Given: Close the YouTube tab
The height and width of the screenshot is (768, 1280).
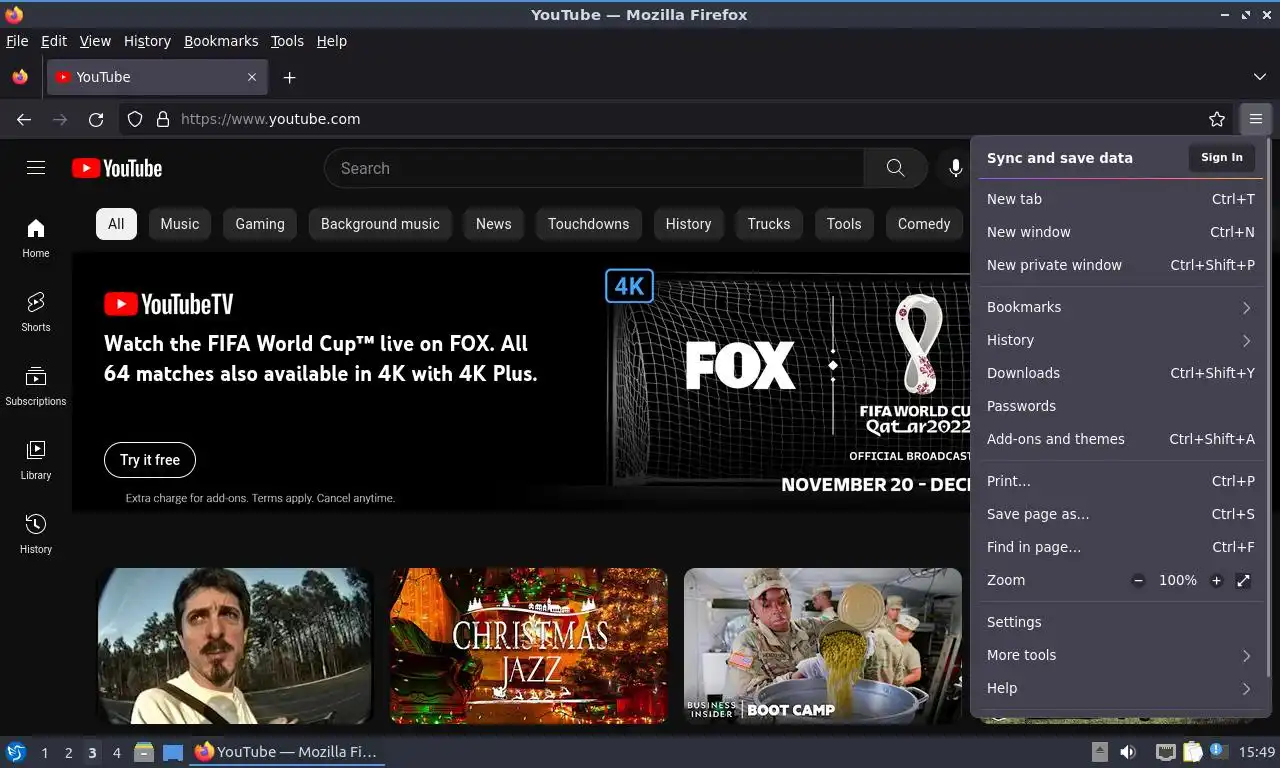Looking at the screenshot, I should click(x=252, y=77).
